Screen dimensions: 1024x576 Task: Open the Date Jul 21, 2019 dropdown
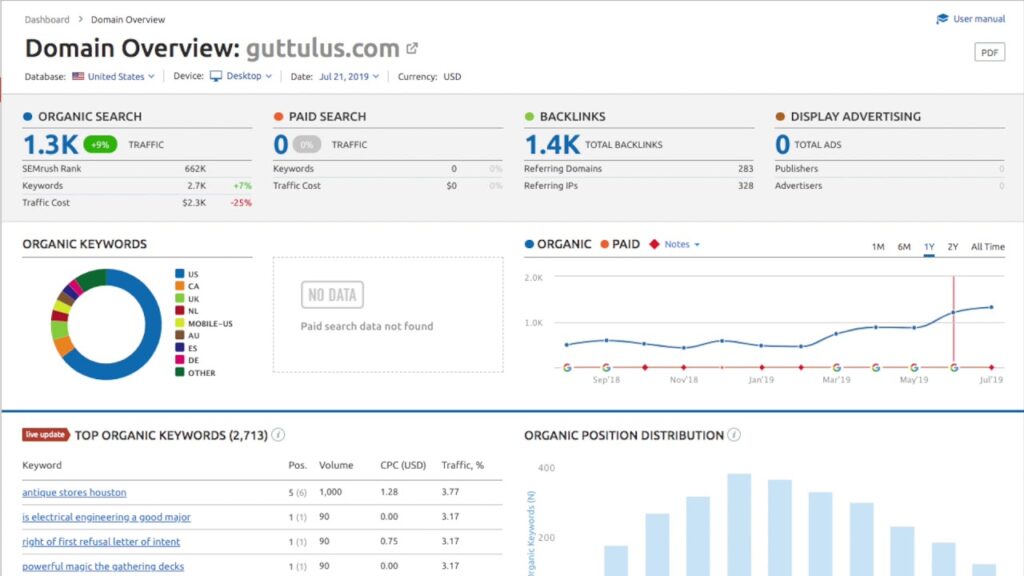(x=349, y=76)
